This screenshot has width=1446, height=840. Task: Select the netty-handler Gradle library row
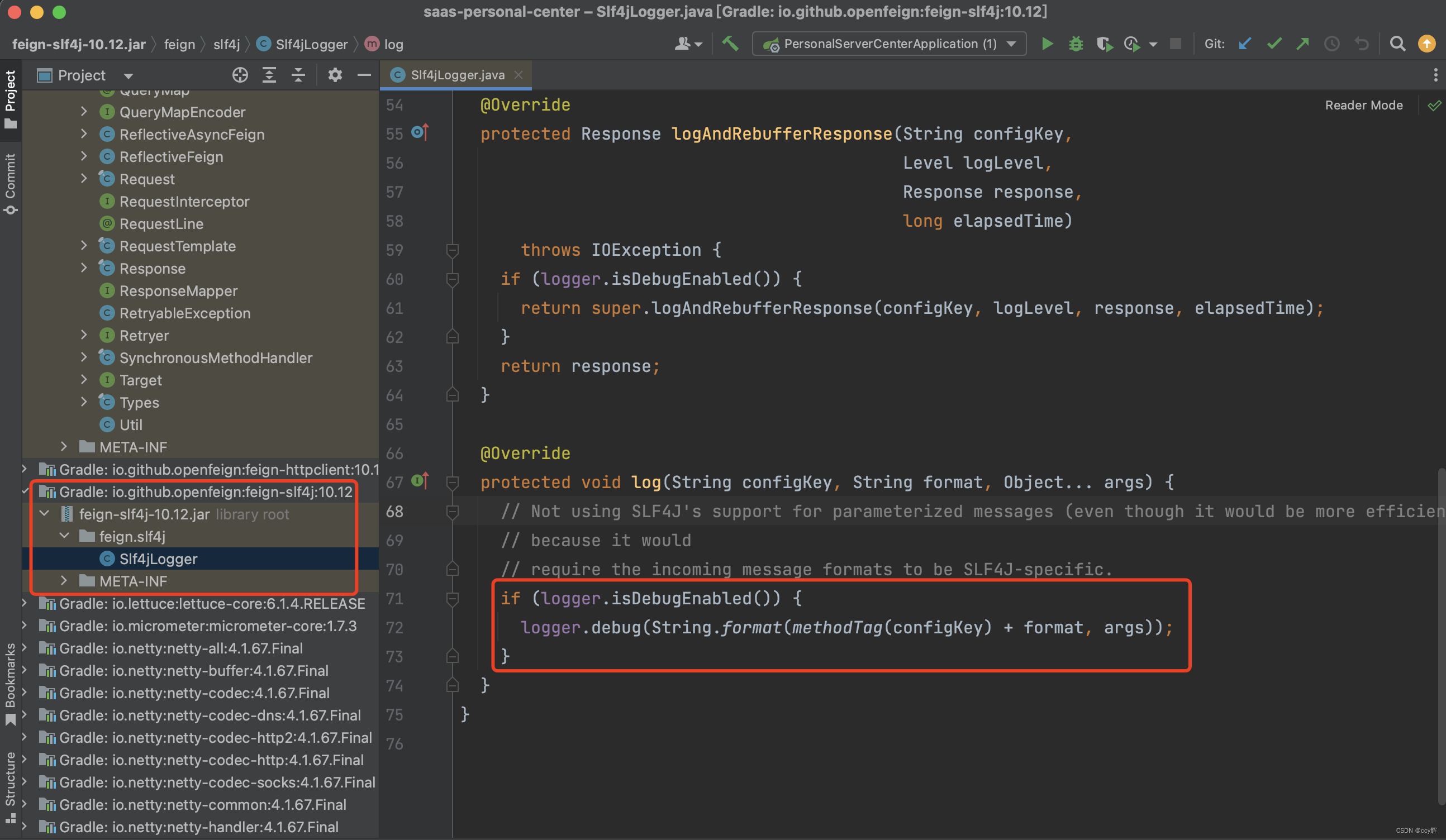pos(201,827)
